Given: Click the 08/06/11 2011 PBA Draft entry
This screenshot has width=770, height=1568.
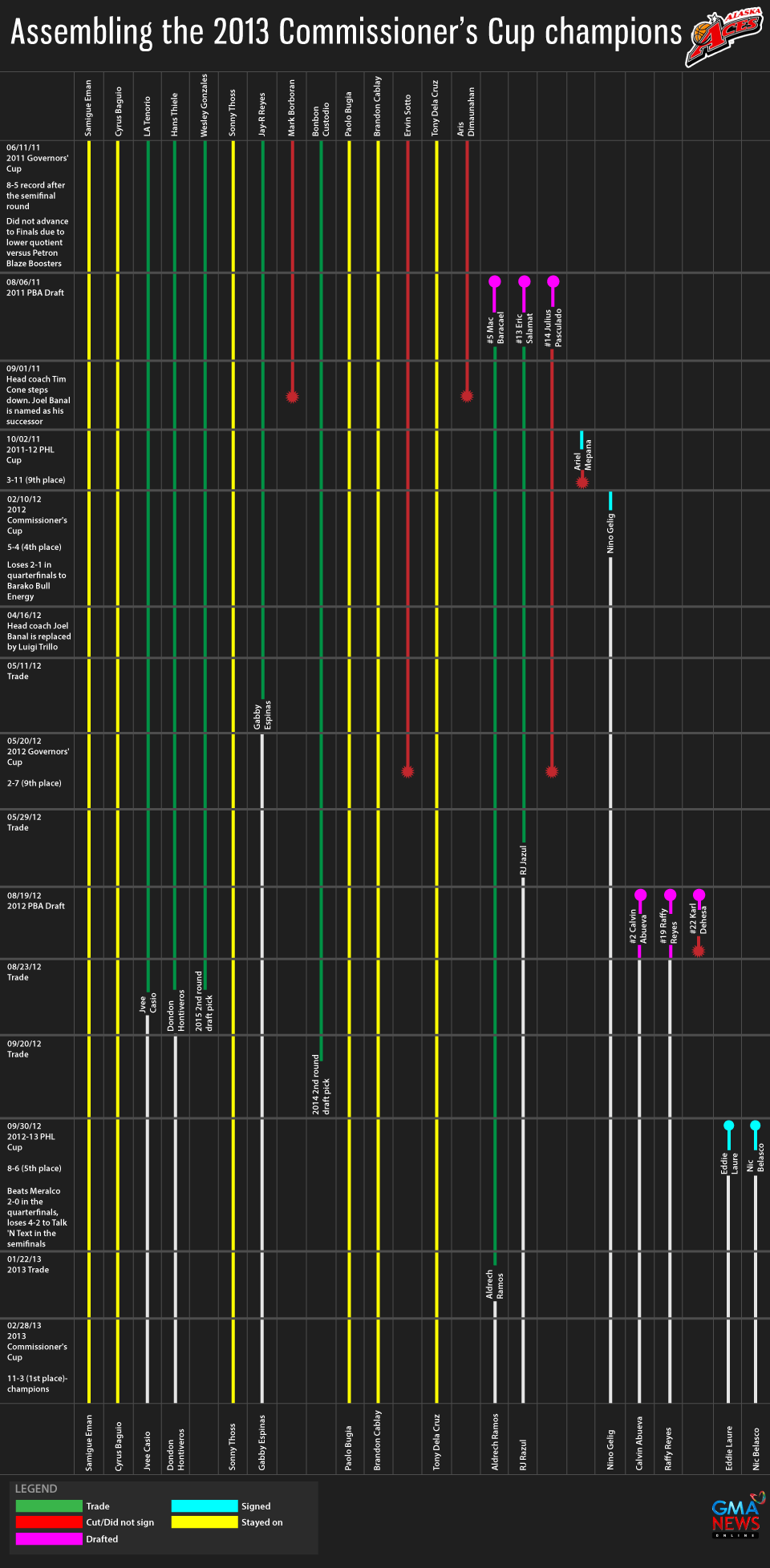Looking at the screenshot, I should point(35,288).
